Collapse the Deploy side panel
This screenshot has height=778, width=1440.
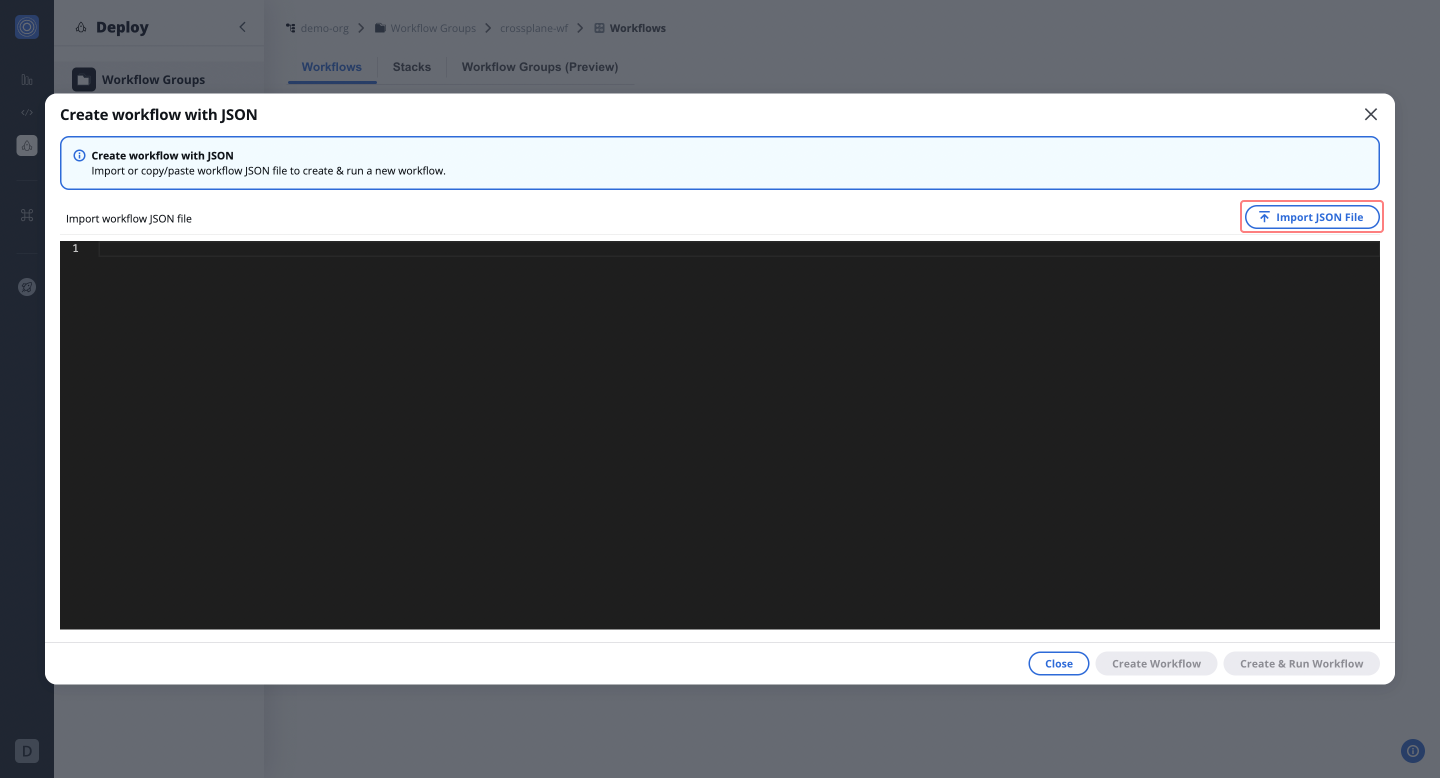click(242, 27)
